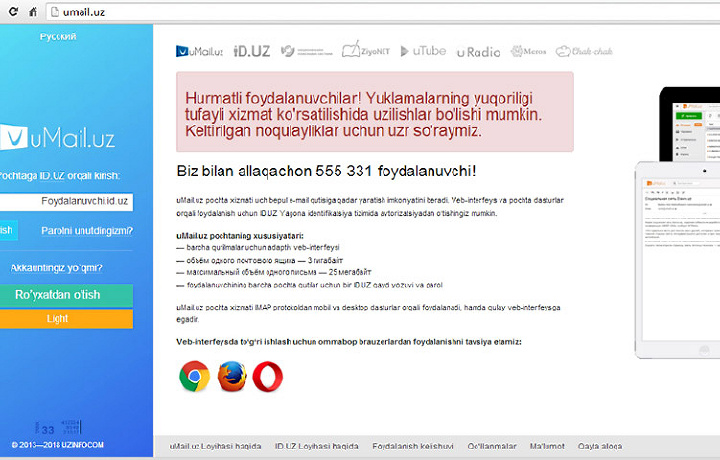Image resolution: width=720 pixels, height=460 pixels.
Task: Open the Meros service logo
Action: point(529,51)
